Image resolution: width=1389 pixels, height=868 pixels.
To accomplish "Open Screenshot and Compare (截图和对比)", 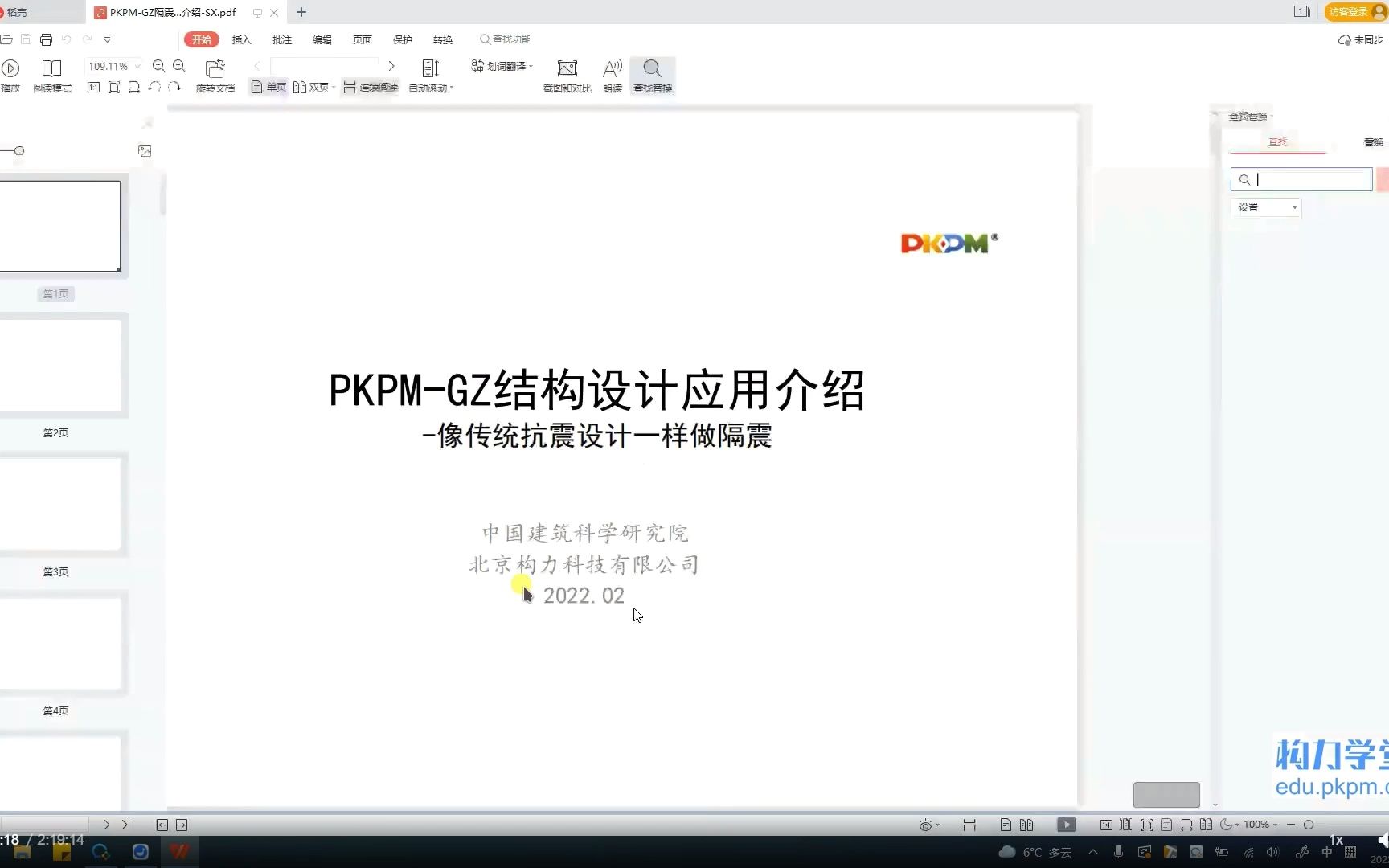I will [567, 76].
